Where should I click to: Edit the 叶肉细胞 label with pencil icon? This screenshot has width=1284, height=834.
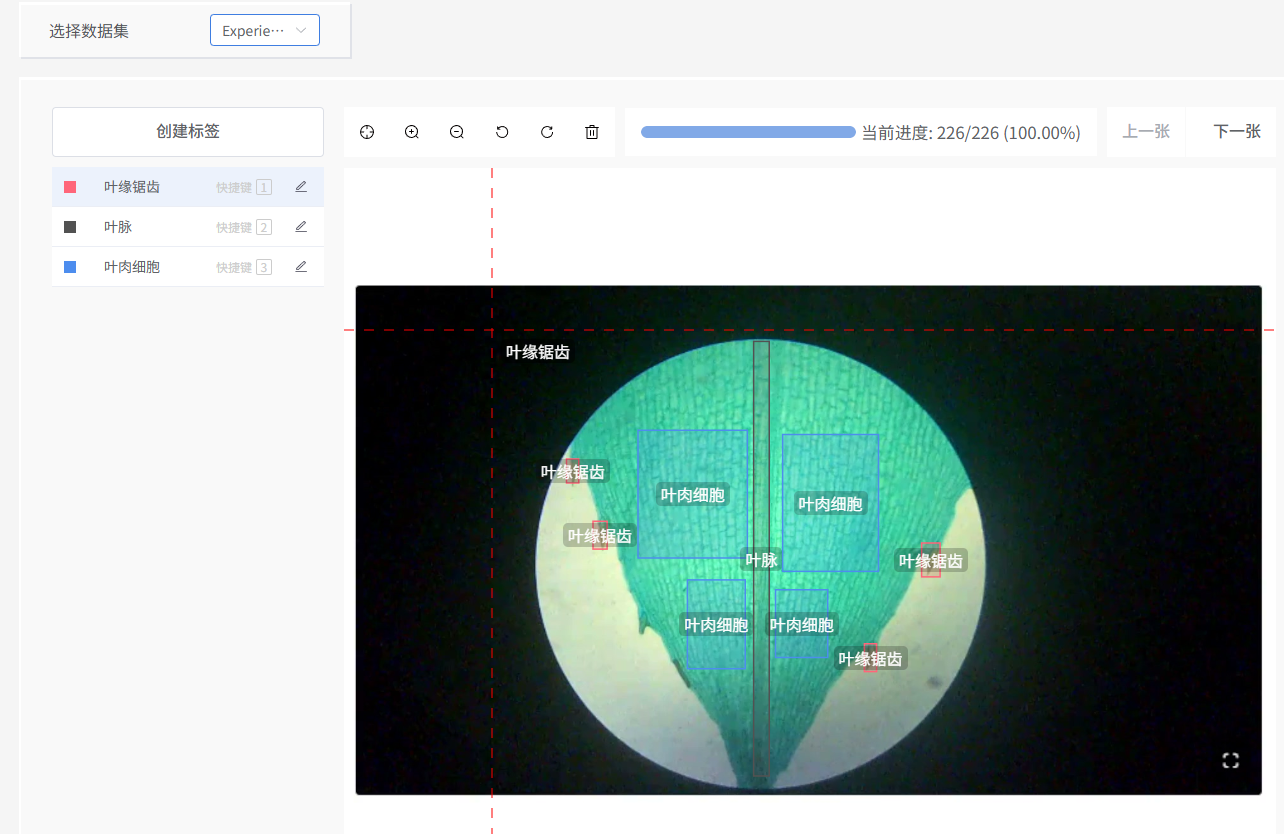click(x=301, y=267)
